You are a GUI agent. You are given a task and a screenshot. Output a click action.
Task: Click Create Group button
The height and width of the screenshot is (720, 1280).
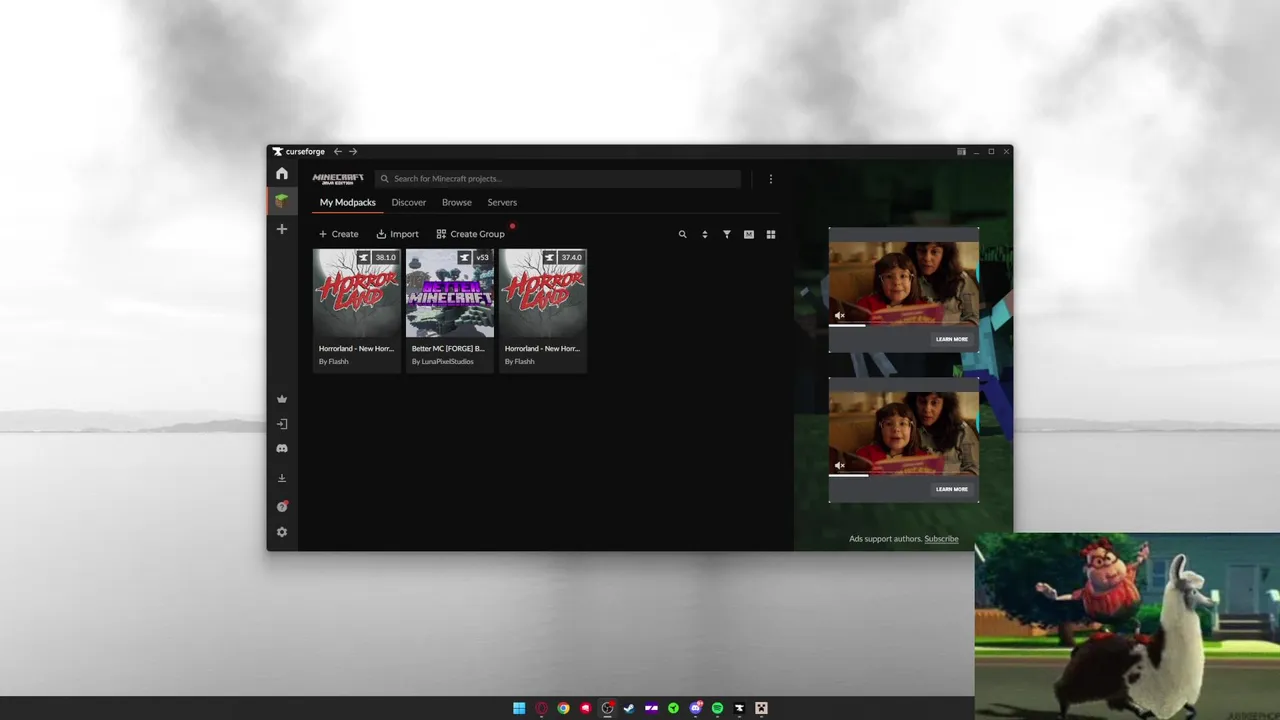471,234
